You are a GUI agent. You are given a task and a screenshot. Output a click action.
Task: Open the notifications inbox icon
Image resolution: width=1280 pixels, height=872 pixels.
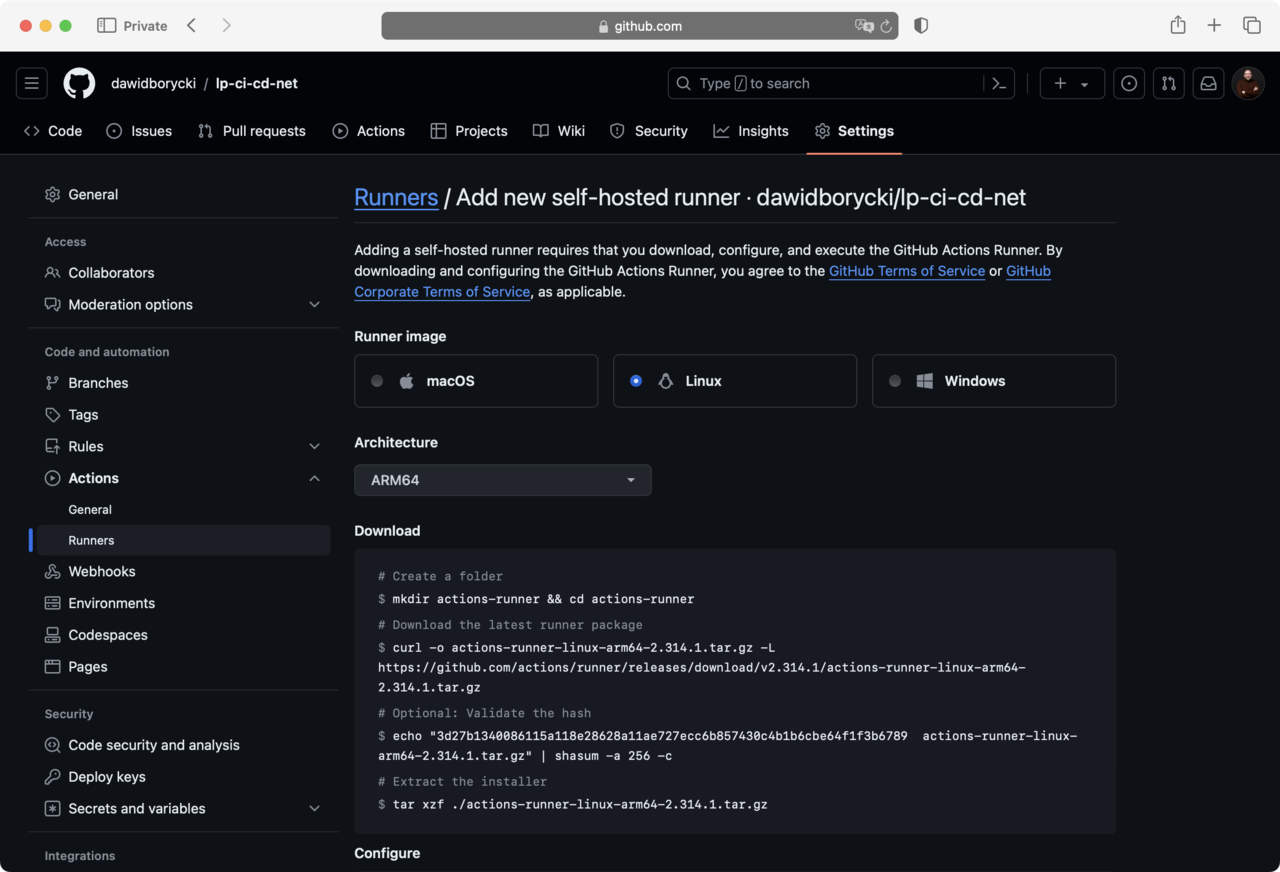(x=1208, y=84)
